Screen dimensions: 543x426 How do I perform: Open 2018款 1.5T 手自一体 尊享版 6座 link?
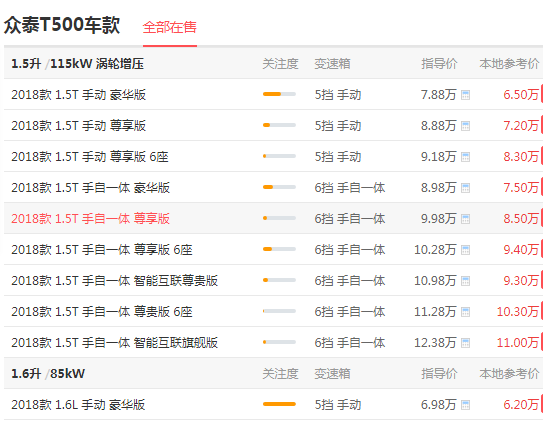click(102, 250)
